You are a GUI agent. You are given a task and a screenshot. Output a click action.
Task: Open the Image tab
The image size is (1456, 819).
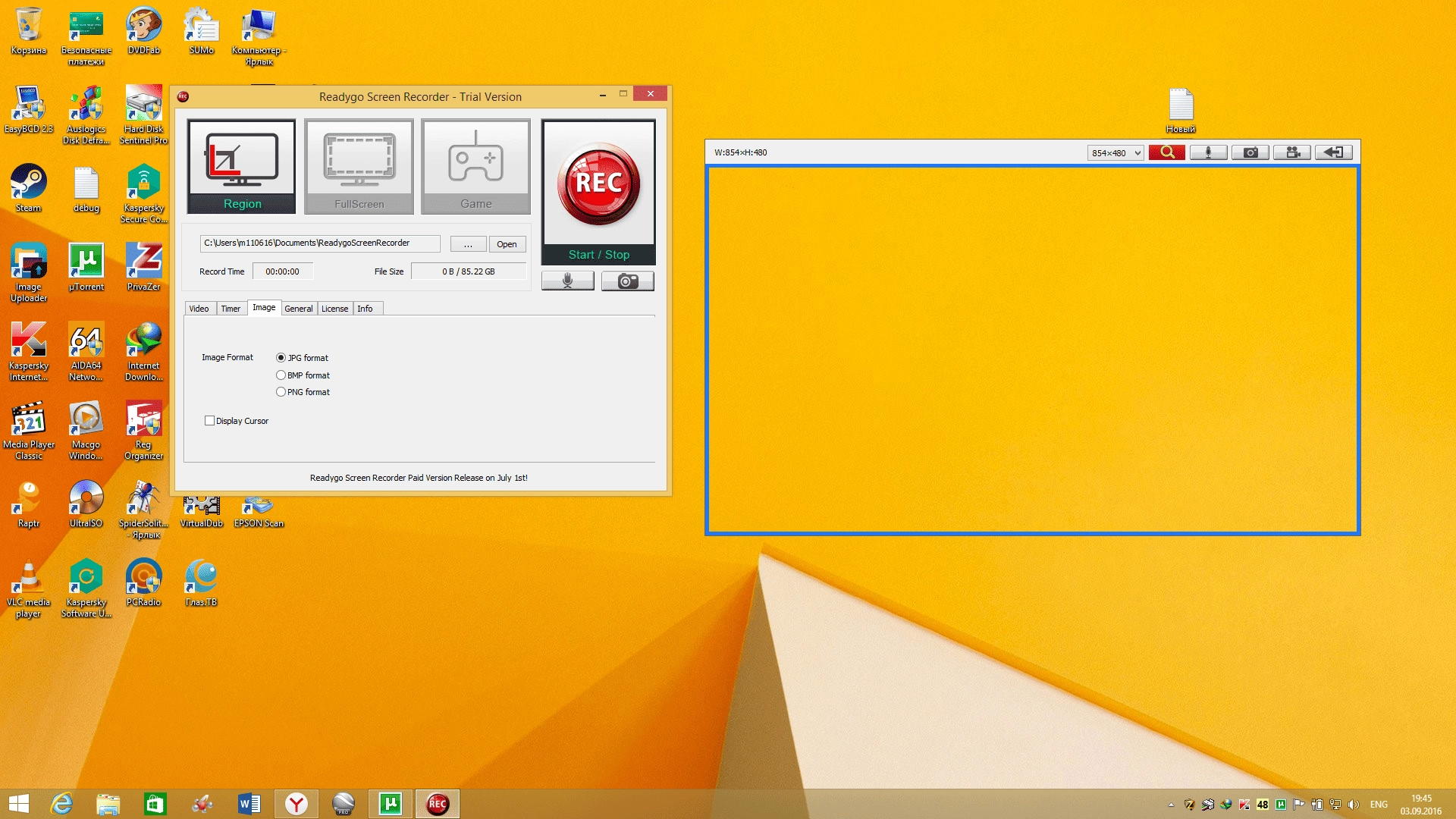pos(264,308)
